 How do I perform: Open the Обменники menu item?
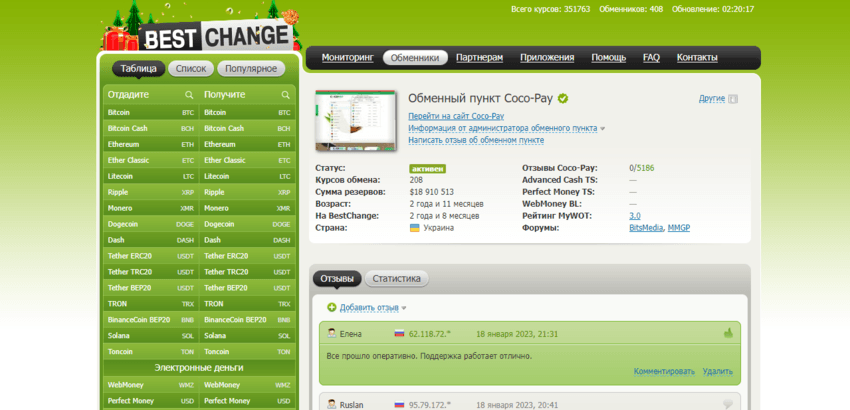[415, 57]
